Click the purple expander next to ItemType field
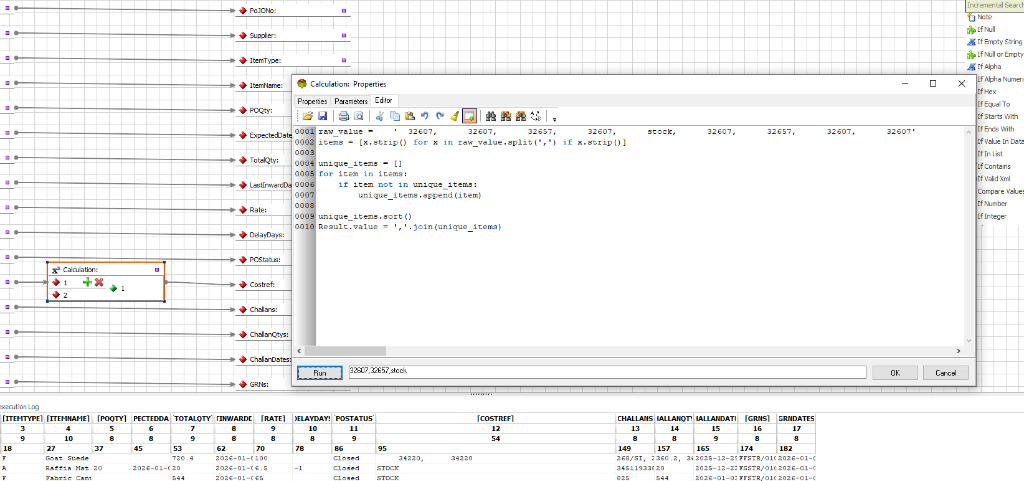 point(344,60)
